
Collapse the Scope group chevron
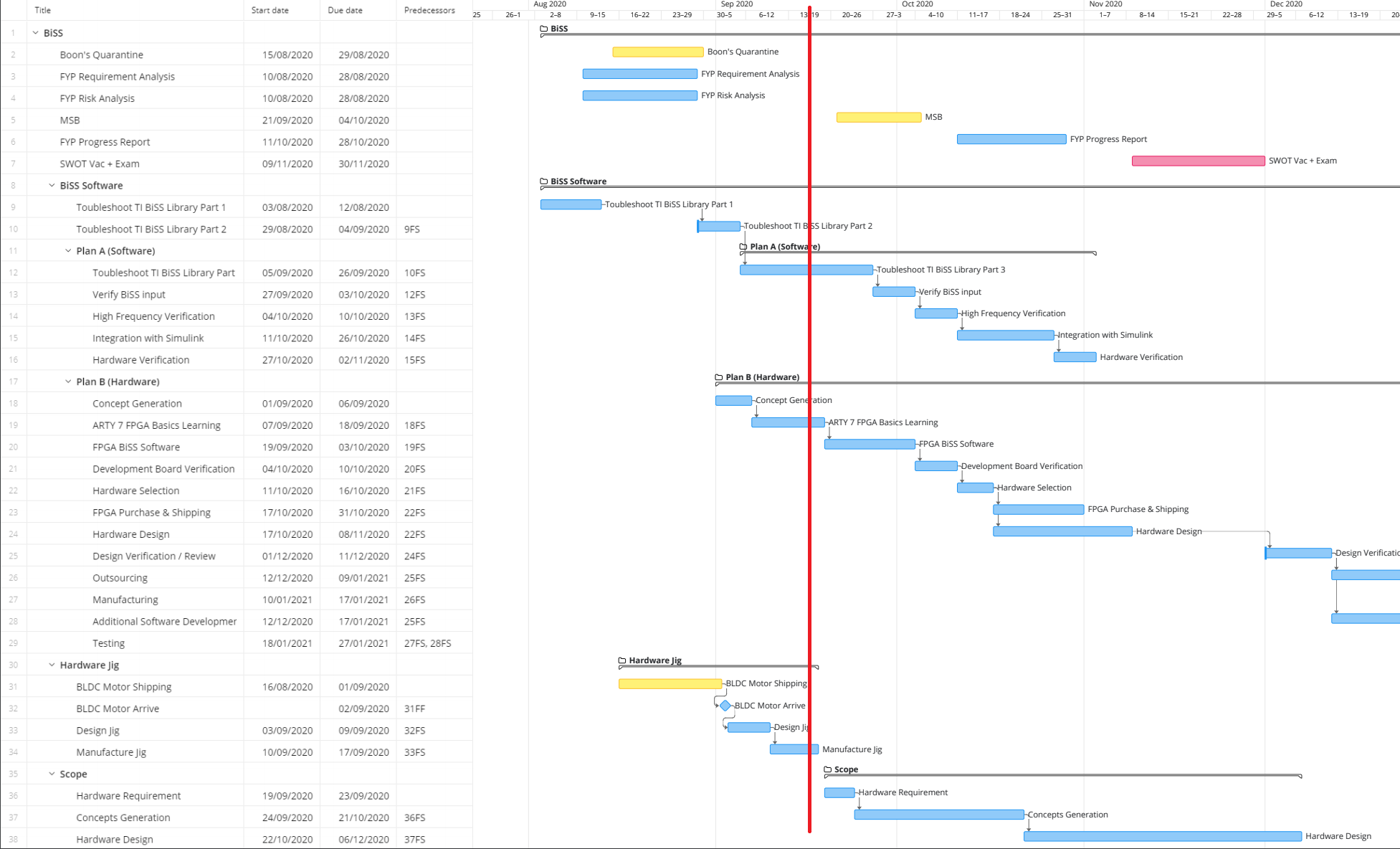52,774
